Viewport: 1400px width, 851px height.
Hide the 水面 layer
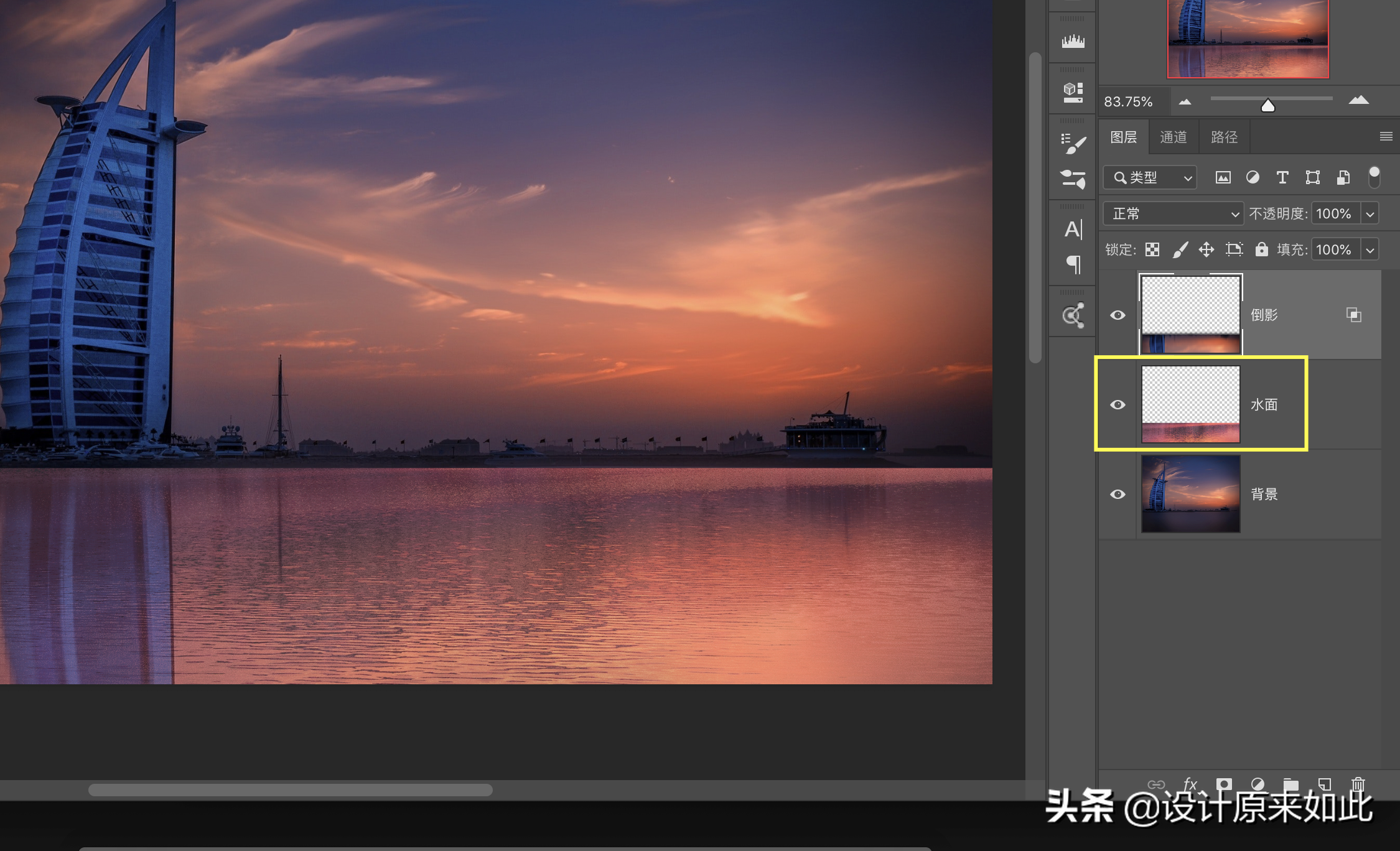click(1118, 404)
